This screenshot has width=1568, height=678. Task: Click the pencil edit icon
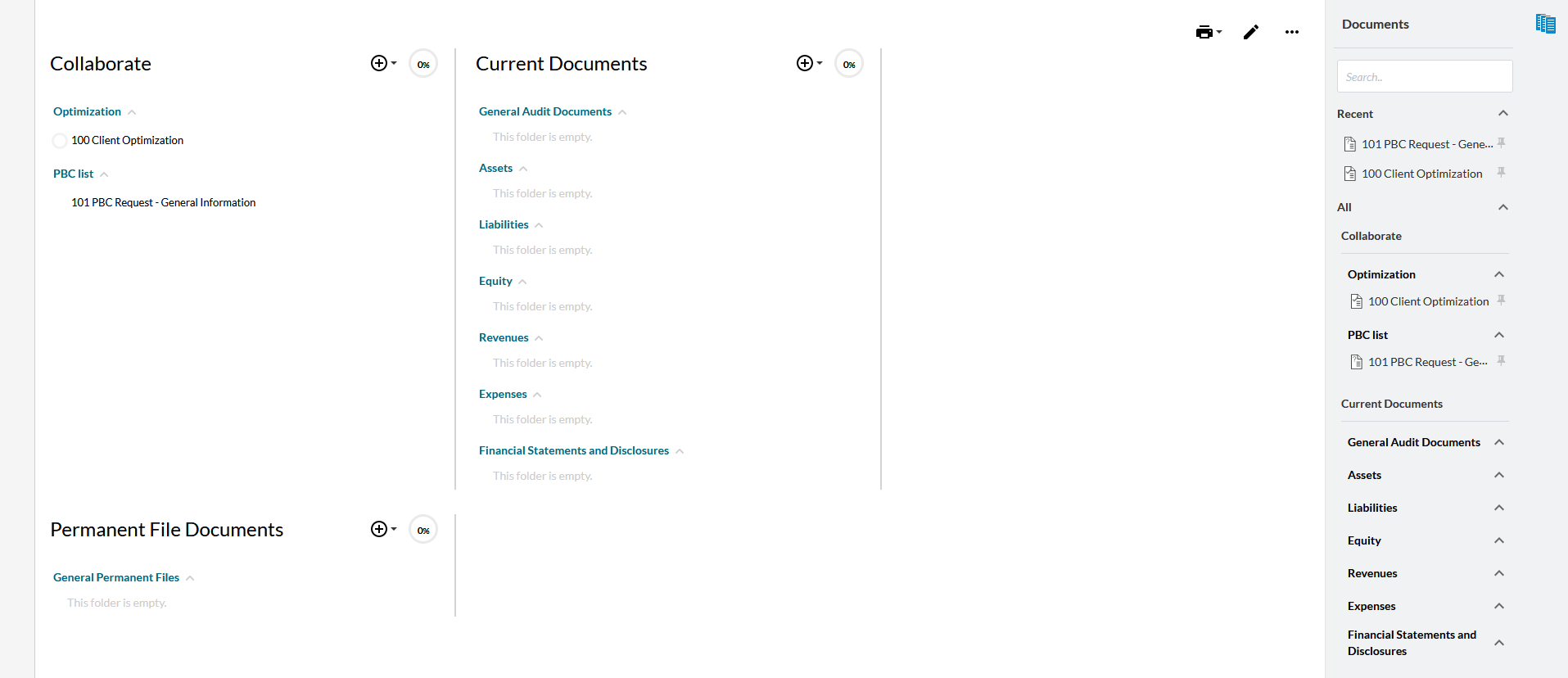1250,33
